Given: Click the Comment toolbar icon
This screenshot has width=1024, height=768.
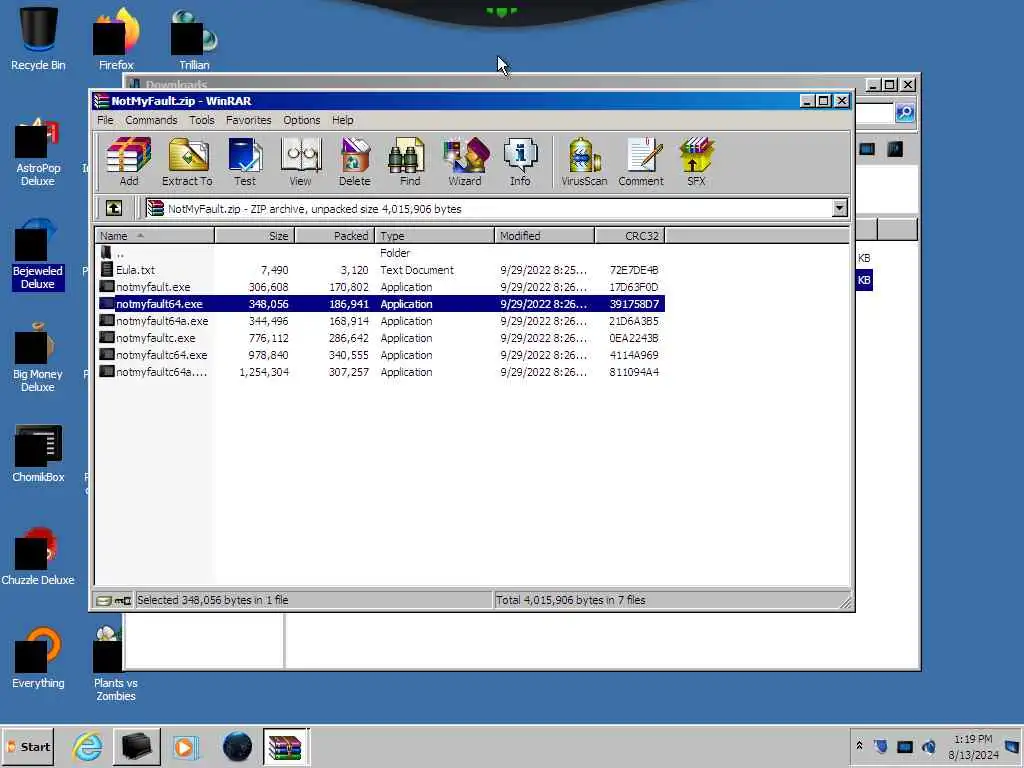Looking at the screenshot, I should point(641,162).
